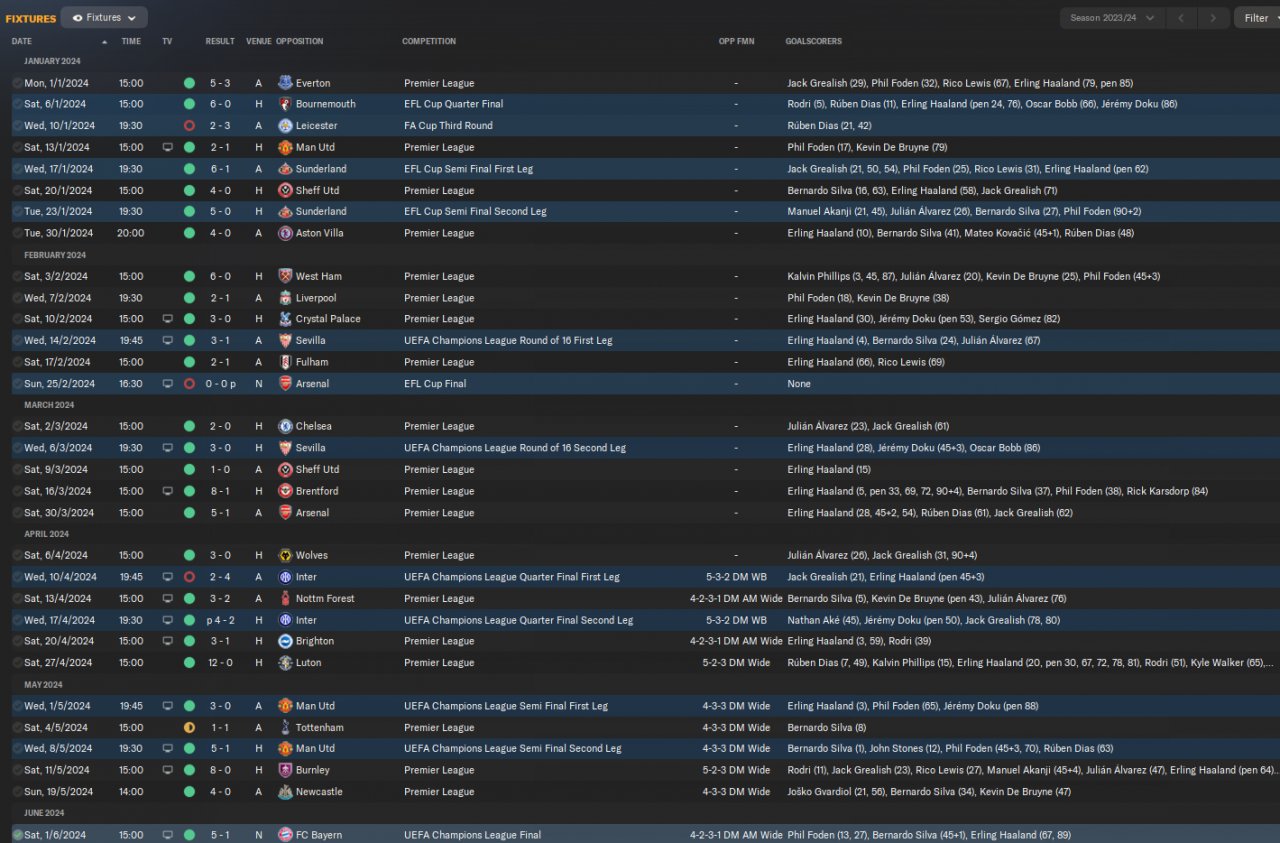This screenshot has width=1280, height=843.
Task: Open the Everton opposition link
Action: [313, 83]
